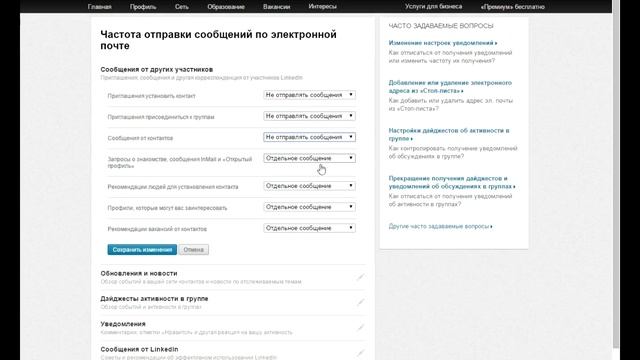This screenshot has height=360, width=640.
Task: Open dropdown for Приглашения установить контакт
Action: tap(309, 95)
